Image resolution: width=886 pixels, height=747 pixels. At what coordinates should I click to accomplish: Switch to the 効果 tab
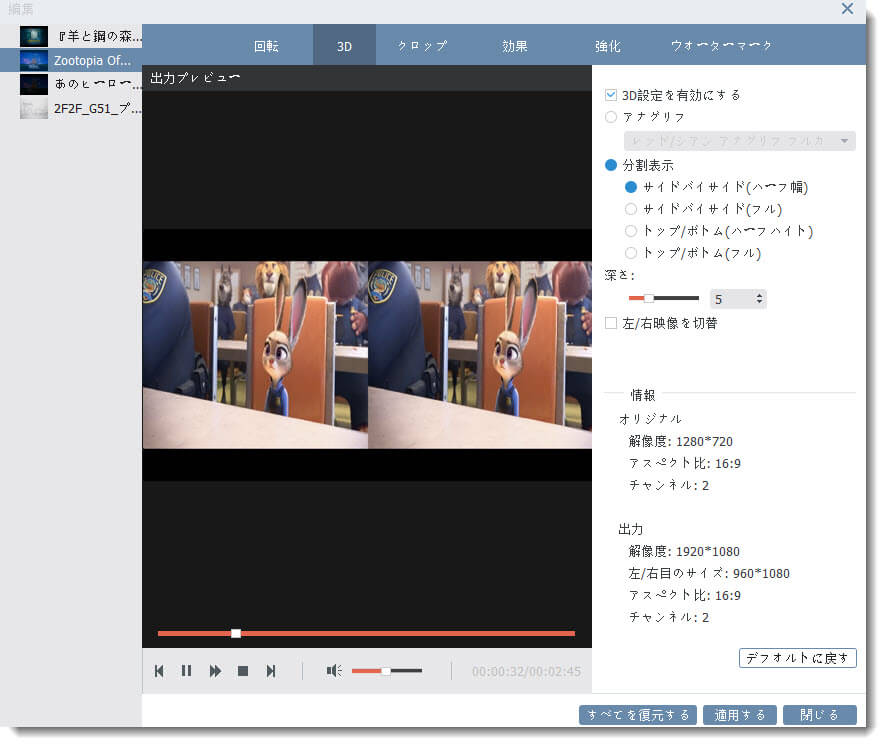tap(515, 46)
